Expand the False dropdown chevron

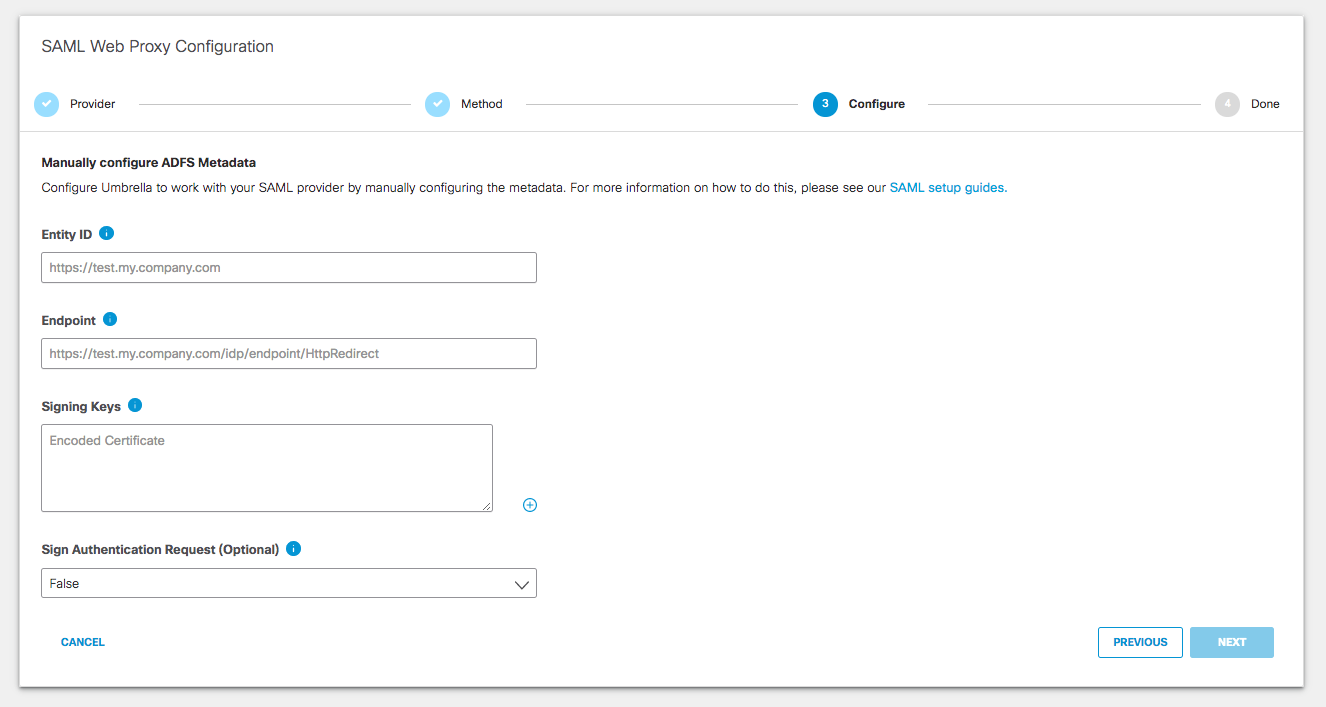521,583
